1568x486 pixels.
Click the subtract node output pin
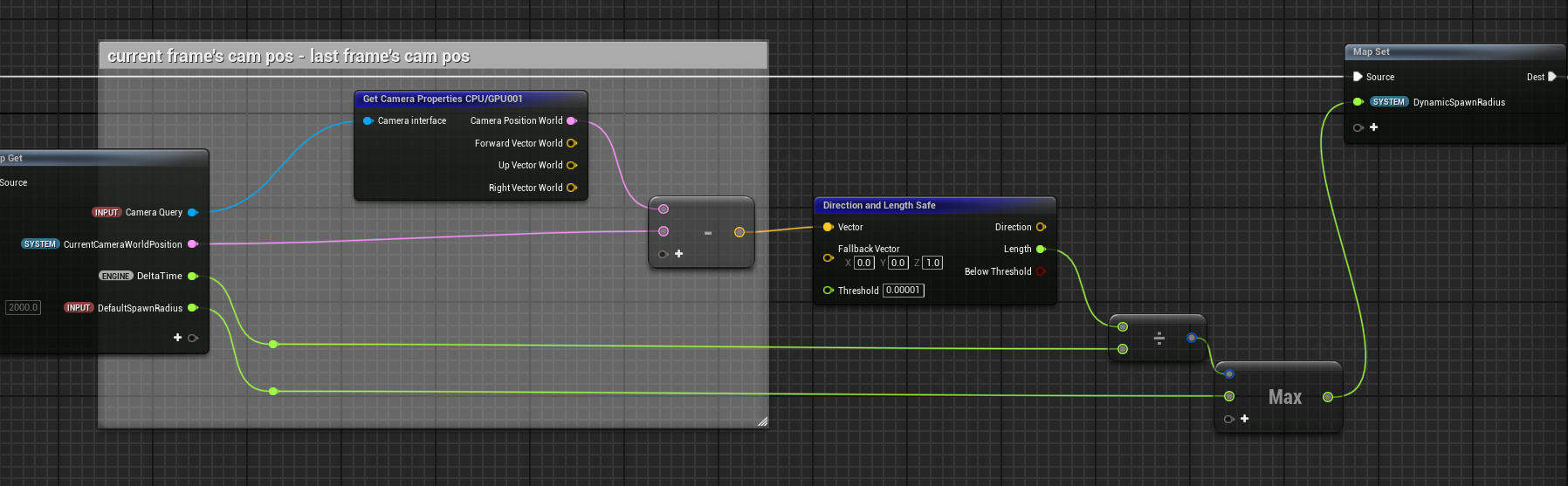pyautogui.click(x=739, y=232)
